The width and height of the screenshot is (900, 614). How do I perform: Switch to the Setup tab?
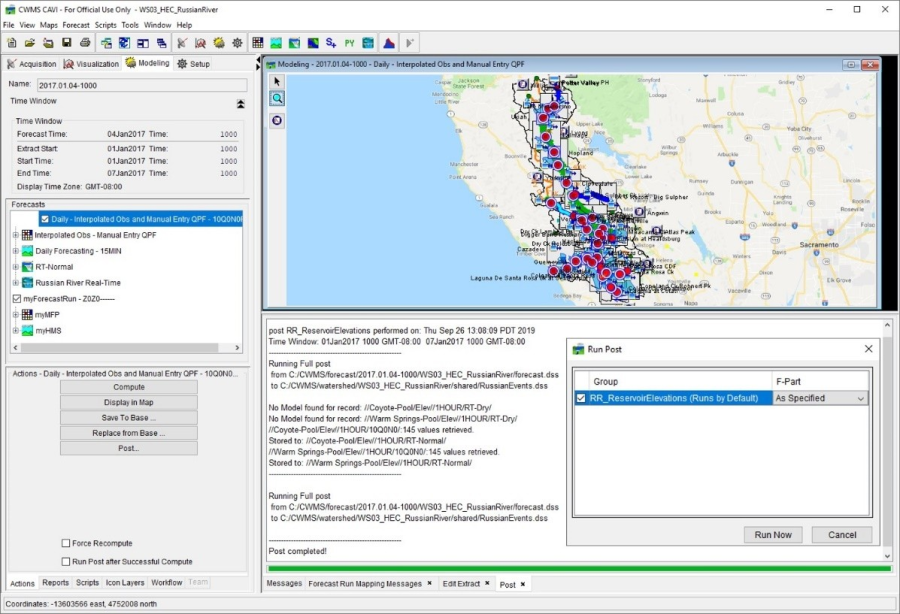pos(194,64)
